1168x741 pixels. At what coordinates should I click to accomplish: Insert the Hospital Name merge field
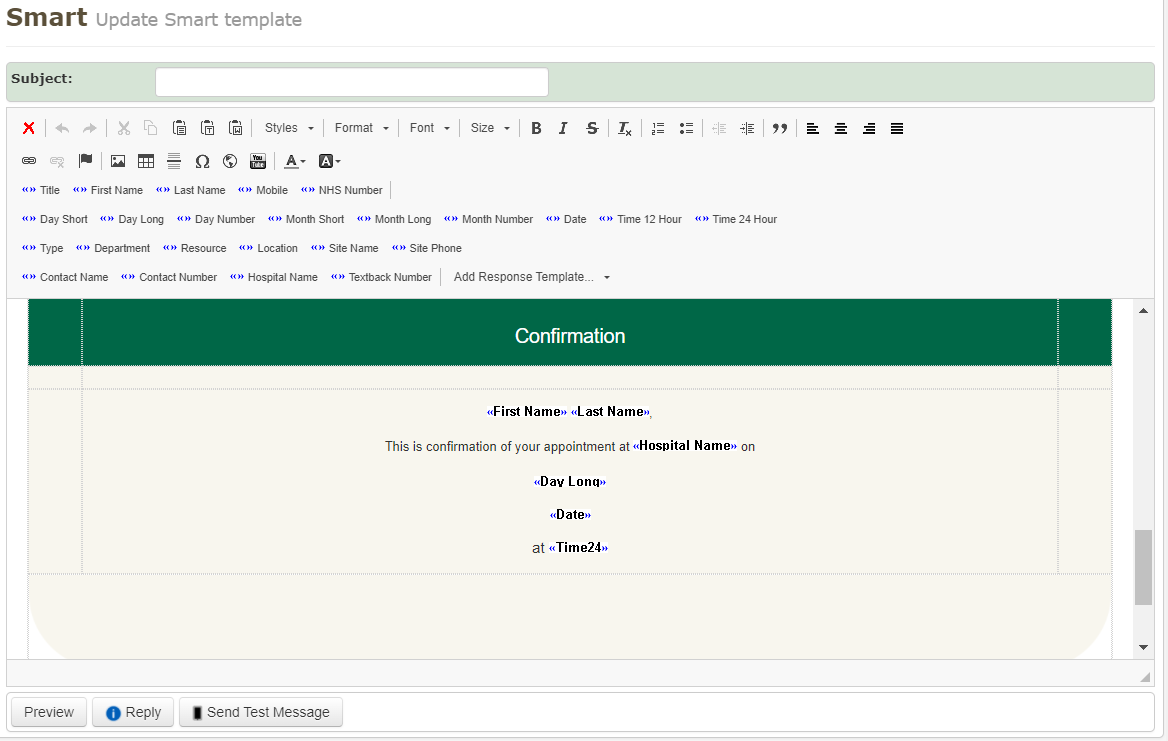click(x=274, y=277)
